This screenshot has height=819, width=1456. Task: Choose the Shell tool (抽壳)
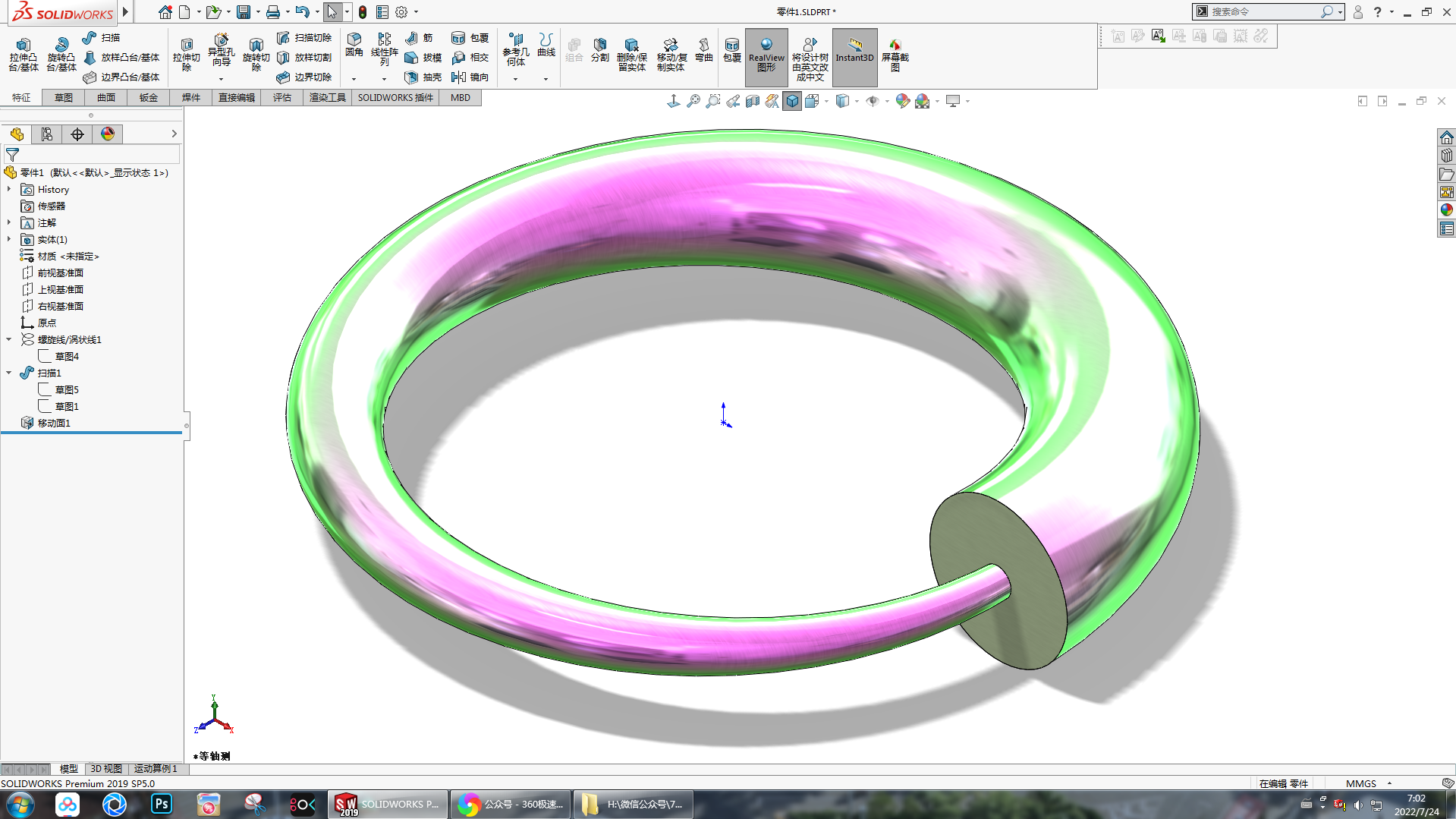pos(423,77)
